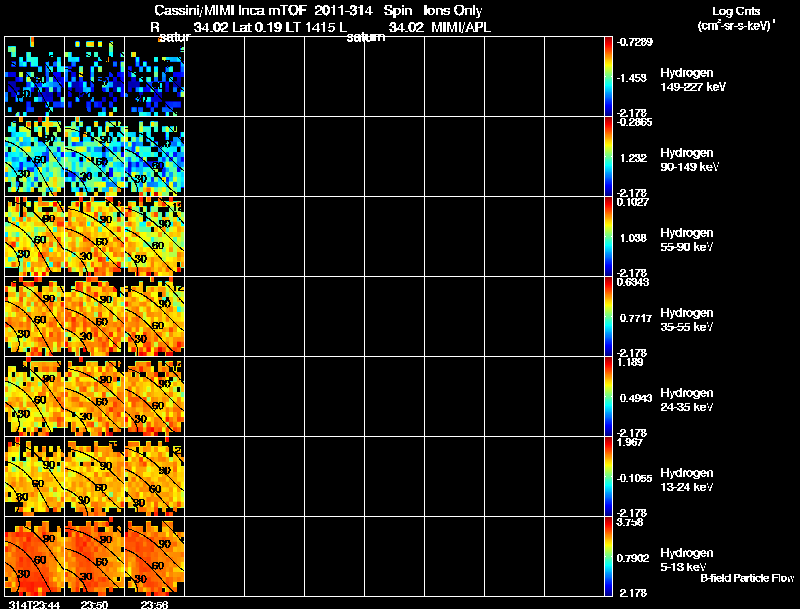Image resolution: width=800 pixels, height=609 pixels.
Task: Click the '0.1027' color scale value
Action: coord(633,202)
